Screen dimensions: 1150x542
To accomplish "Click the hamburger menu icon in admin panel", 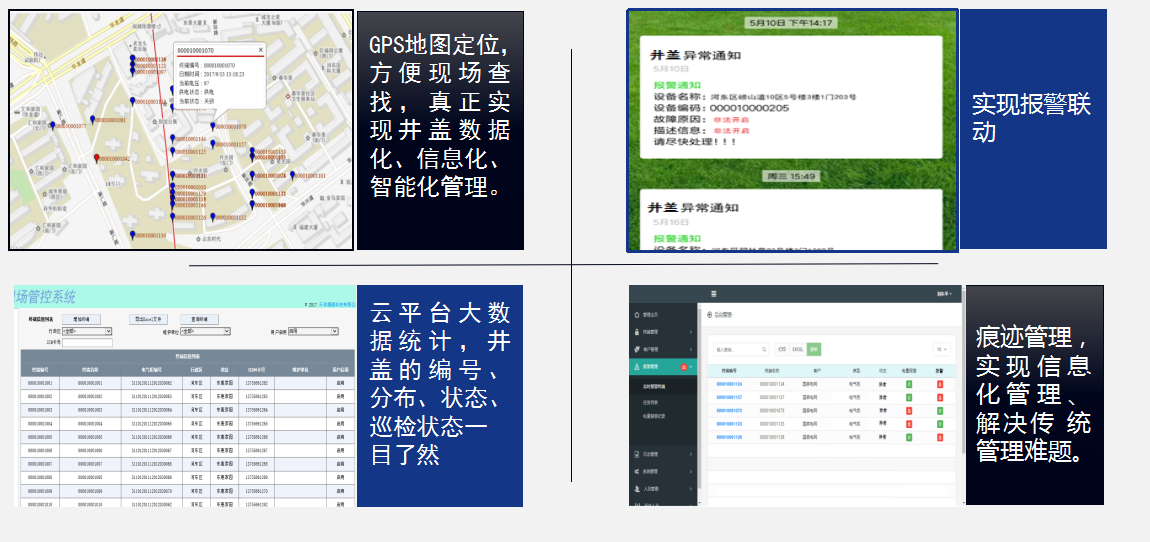I will (x=714, y=294).
